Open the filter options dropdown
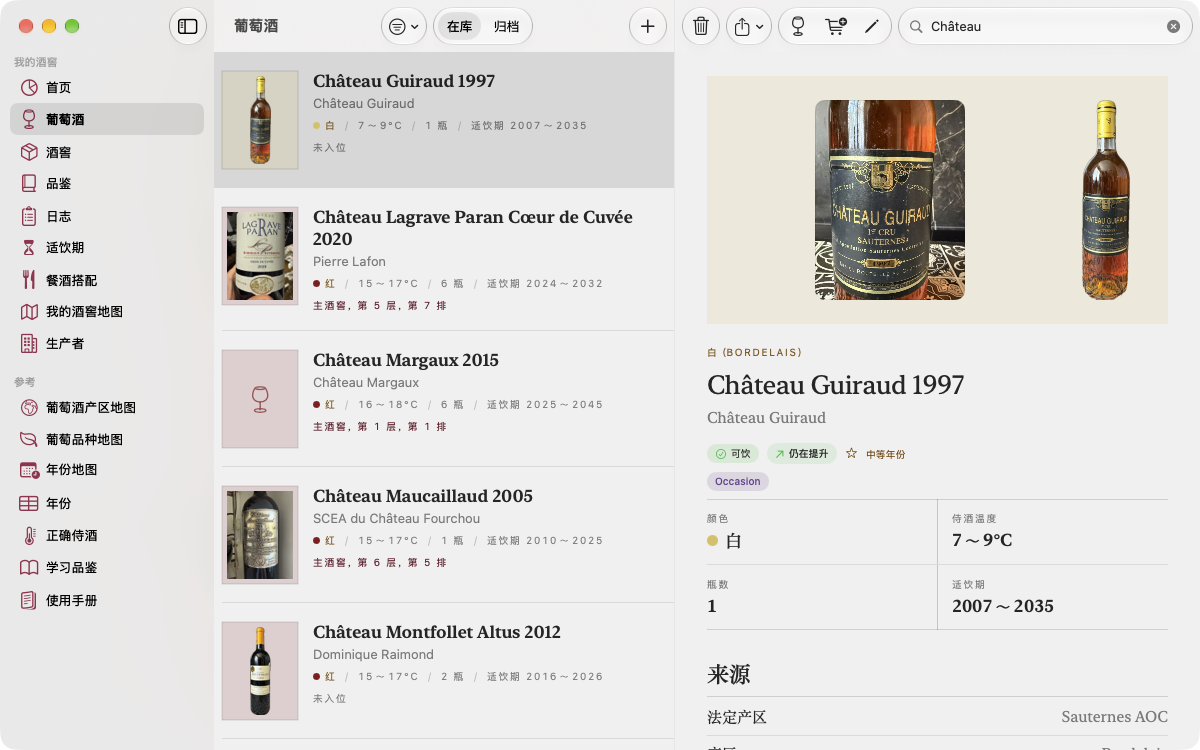Image resolution: width=1200 pixels, height=750 pixels. coord(404,27)
